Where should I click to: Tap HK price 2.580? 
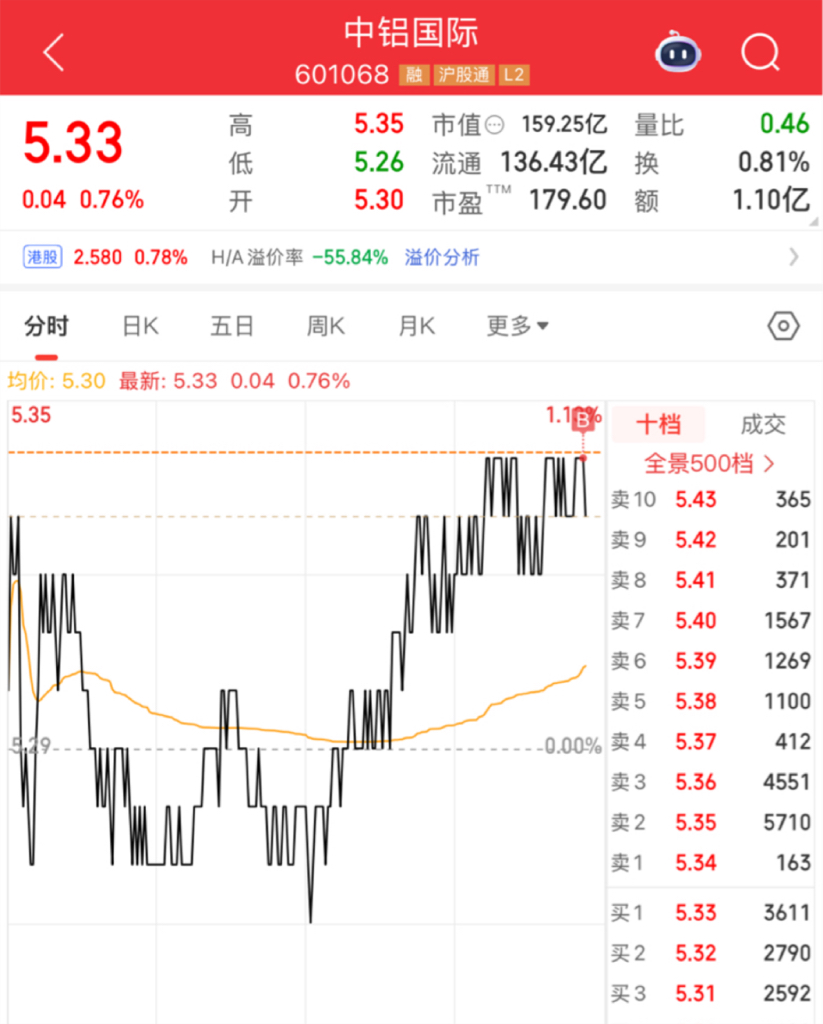click(x=97, y=257)
